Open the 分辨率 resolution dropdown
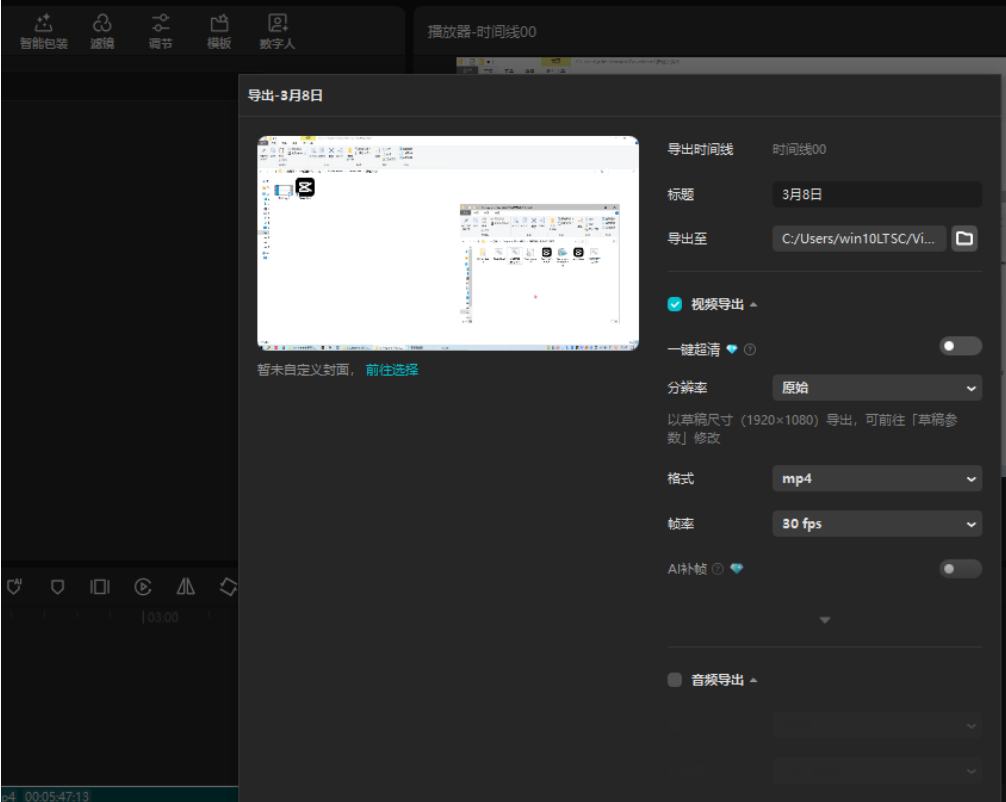This screenshot has height=802, width=1006. pyautogui.click(x=876, y=388)
